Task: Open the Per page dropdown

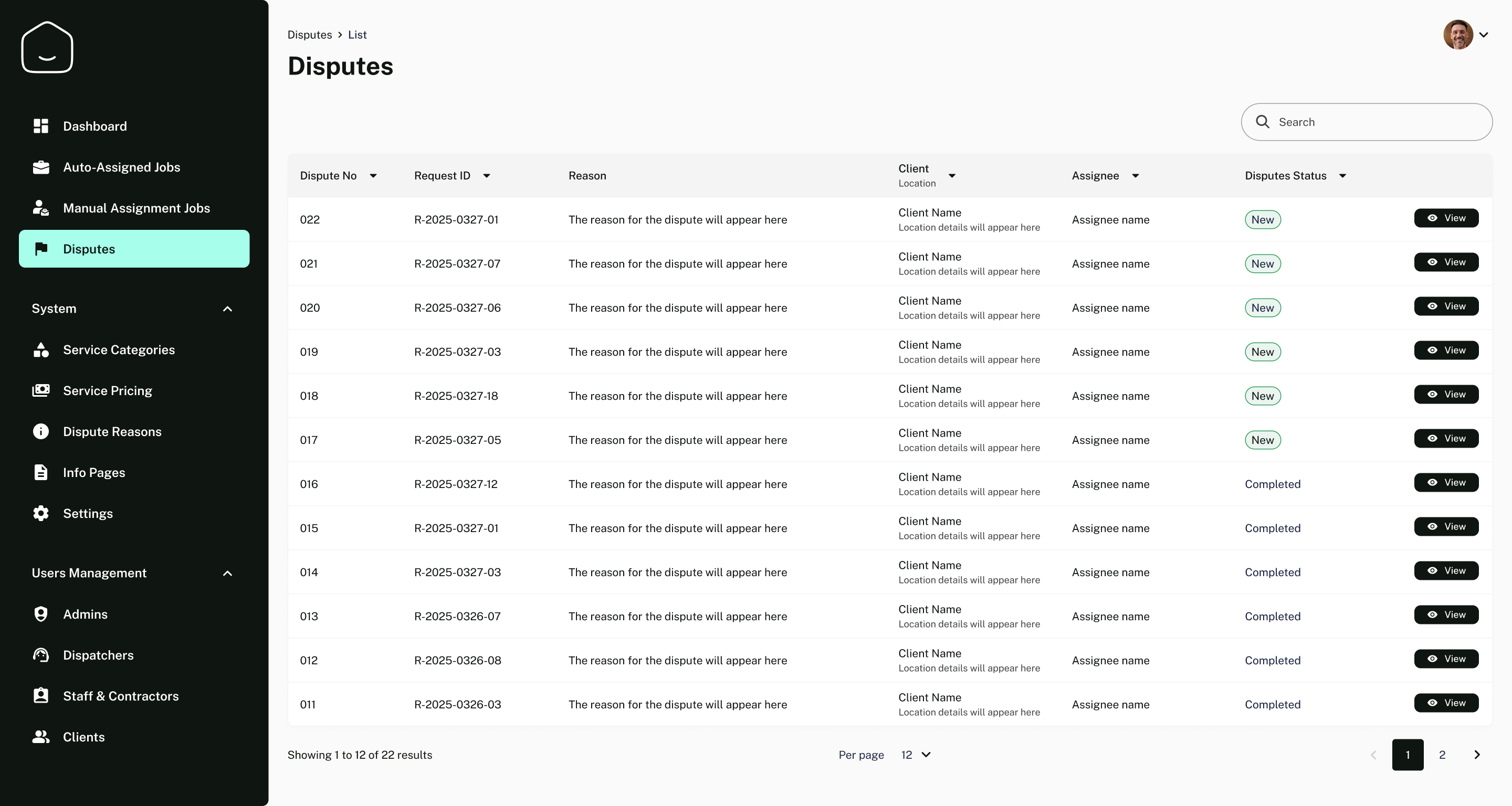Action: [x=916, y=755]
